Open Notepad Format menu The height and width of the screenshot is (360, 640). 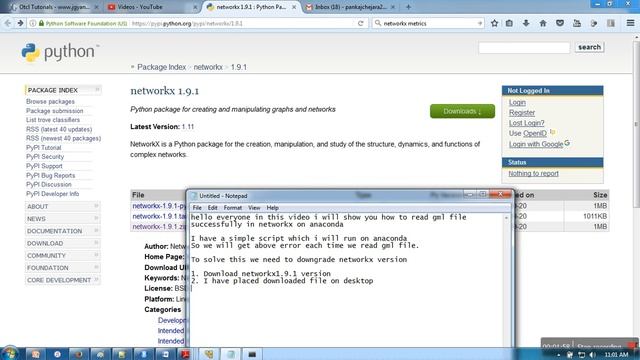233,208
